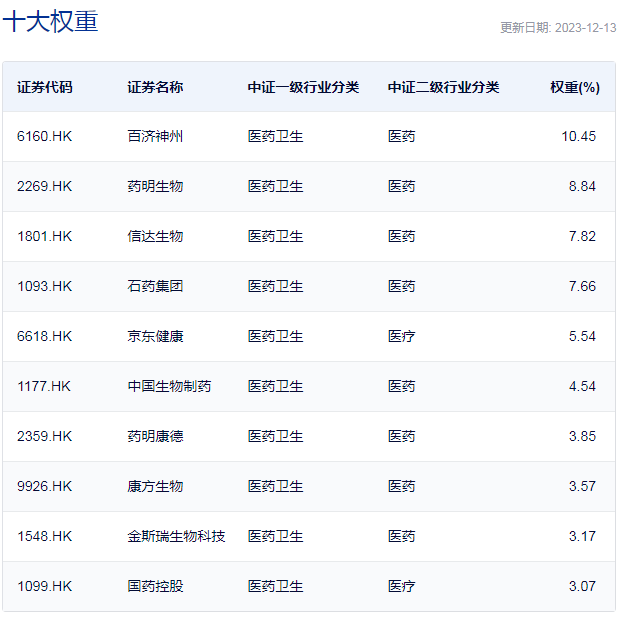
Task: Click the 中证一级行业分类 column header
Action: 303,87
